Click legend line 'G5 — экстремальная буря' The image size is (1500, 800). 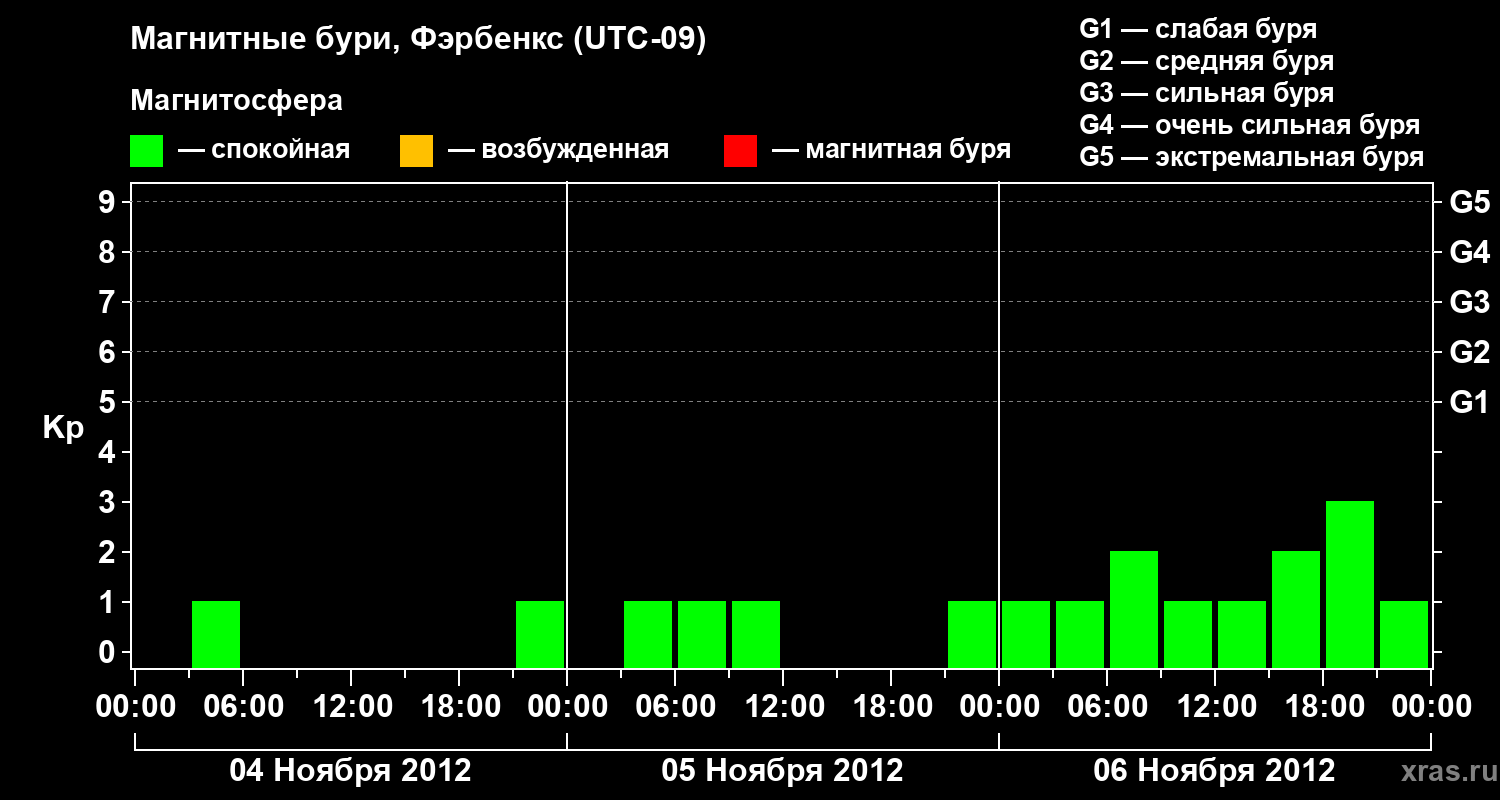point(1251,157)
